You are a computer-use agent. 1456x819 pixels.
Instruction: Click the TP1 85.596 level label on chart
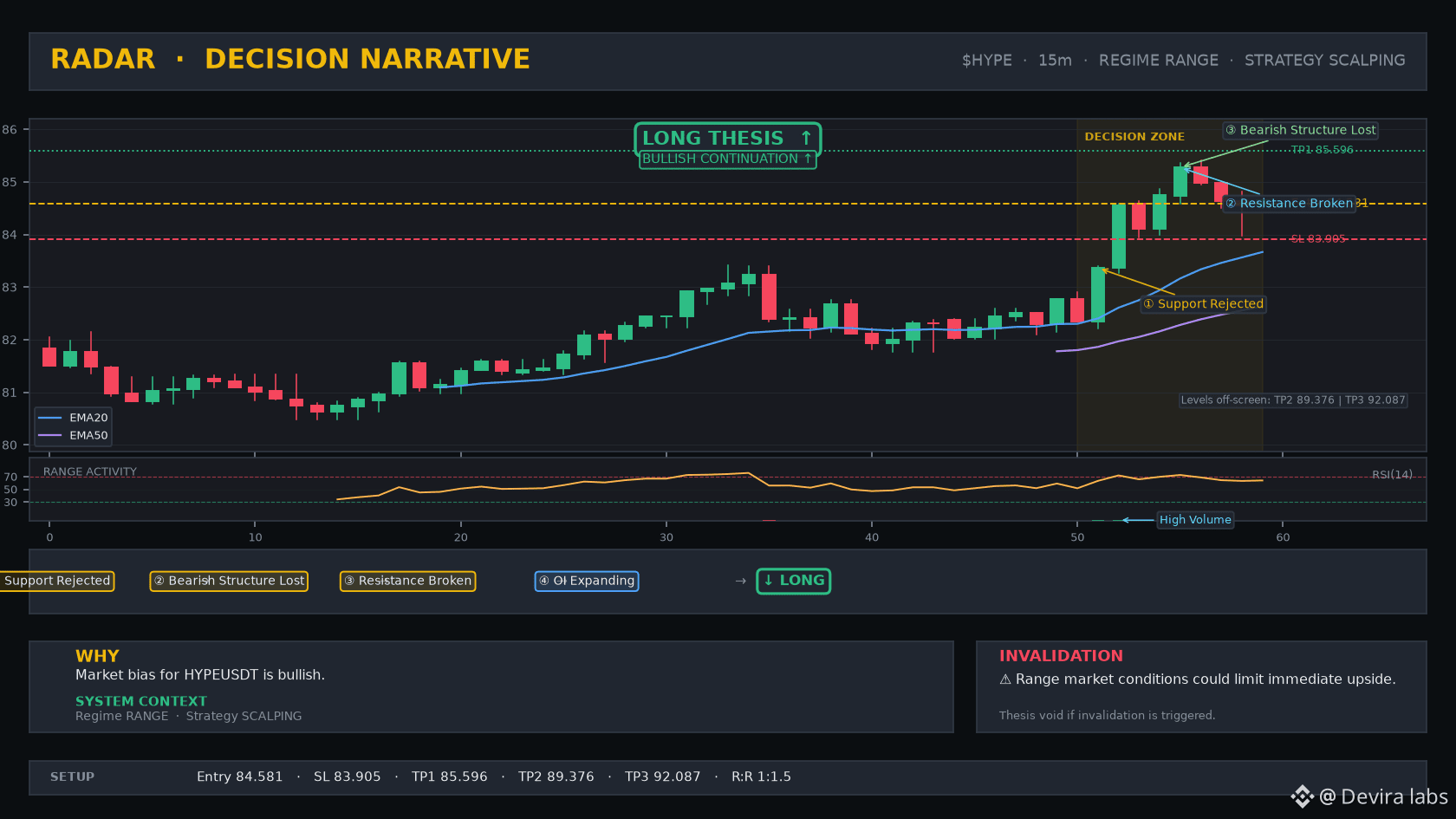[1322, 150]
